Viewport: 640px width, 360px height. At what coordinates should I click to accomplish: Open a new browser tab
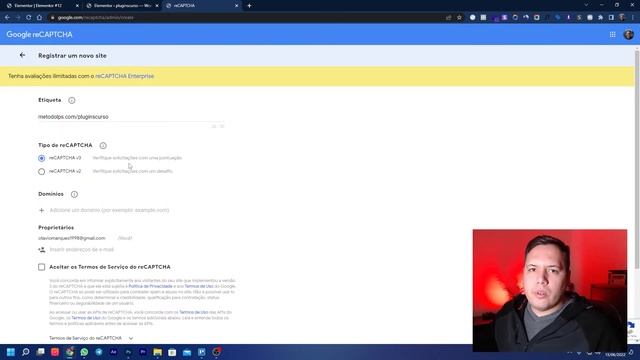tap(249, 6)
